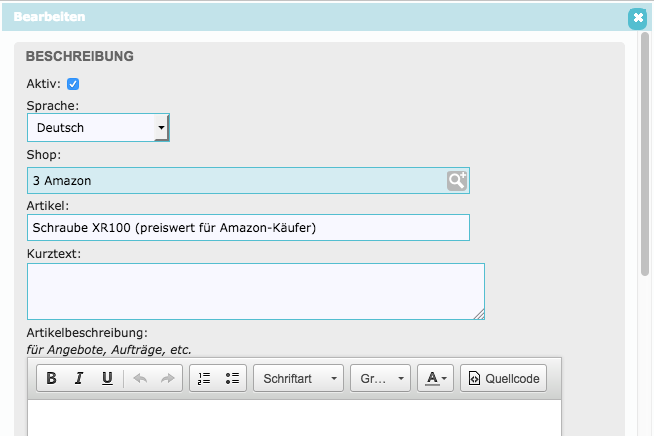Click the redo arrow in editor toolbar
Screen dimensions: 654x436
[167, 378]
